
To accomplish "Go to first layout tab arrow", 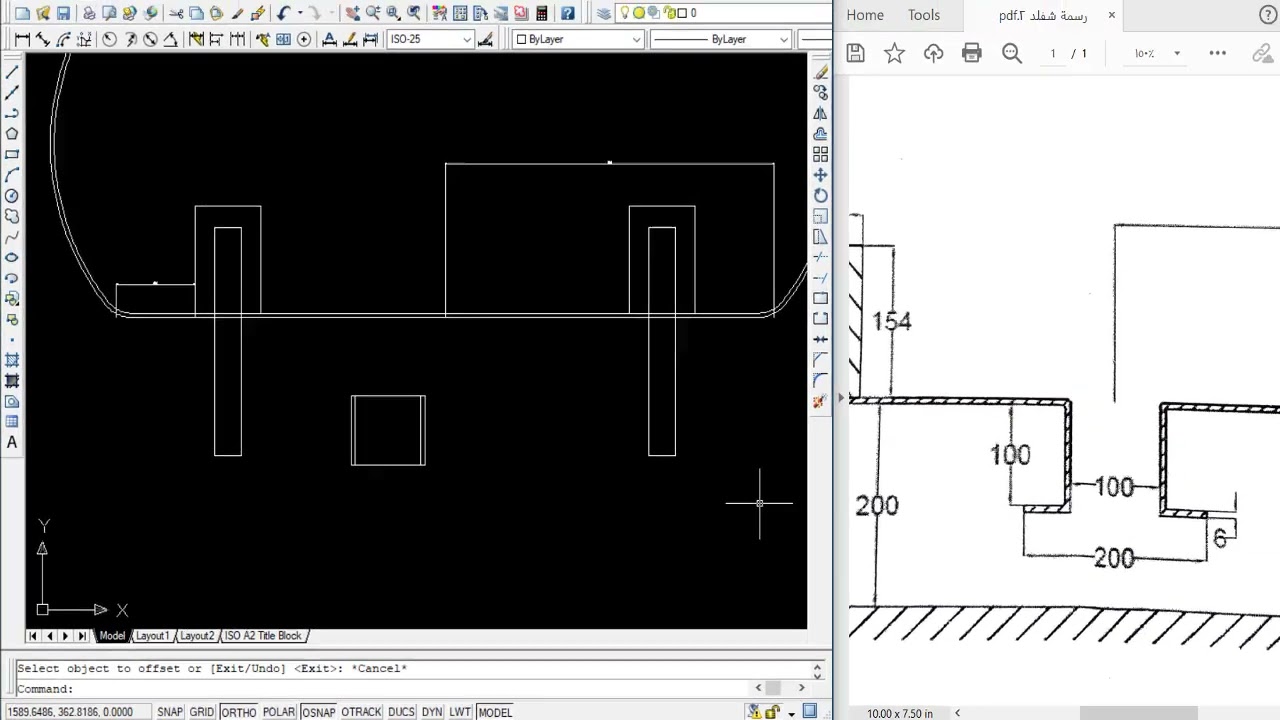I will pos(33,636).
